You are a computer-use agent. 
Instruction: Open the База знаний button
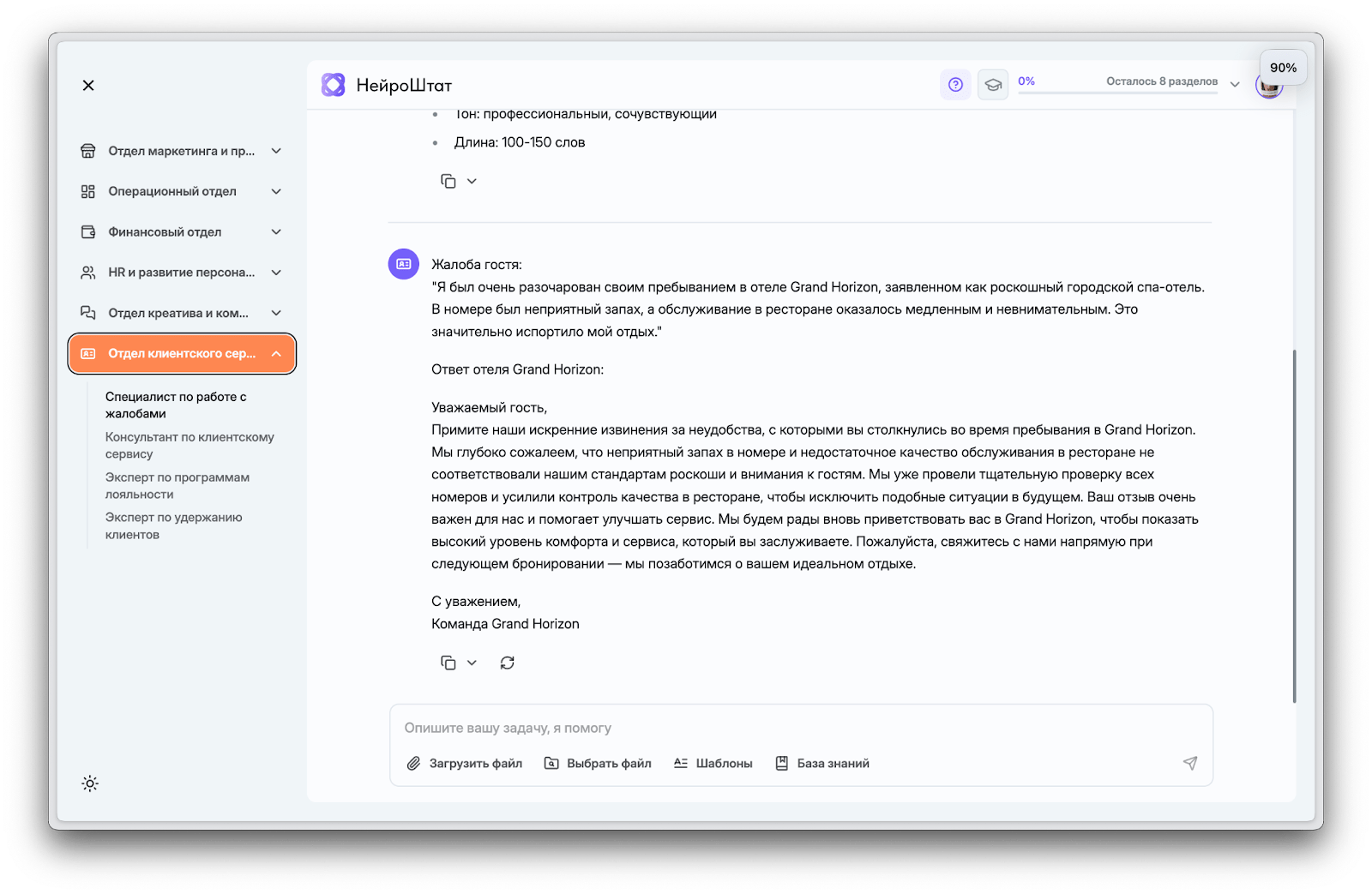pyautogui.click(x=822, y=763)
